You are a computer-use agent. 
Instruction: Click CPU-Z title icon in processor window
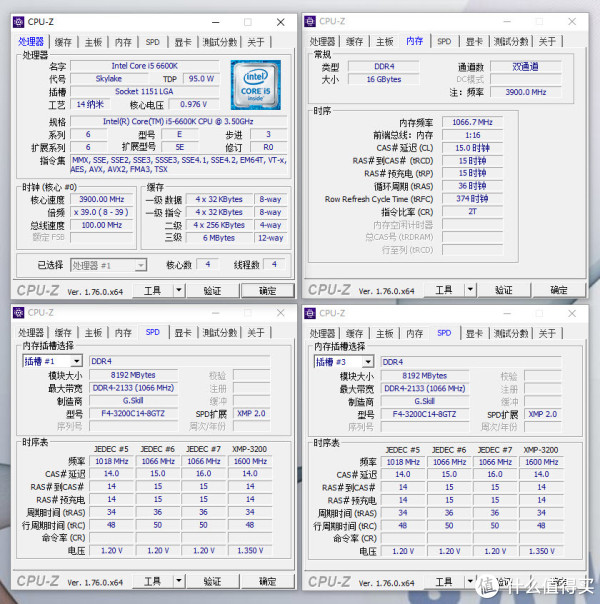[x=18, y=22]
